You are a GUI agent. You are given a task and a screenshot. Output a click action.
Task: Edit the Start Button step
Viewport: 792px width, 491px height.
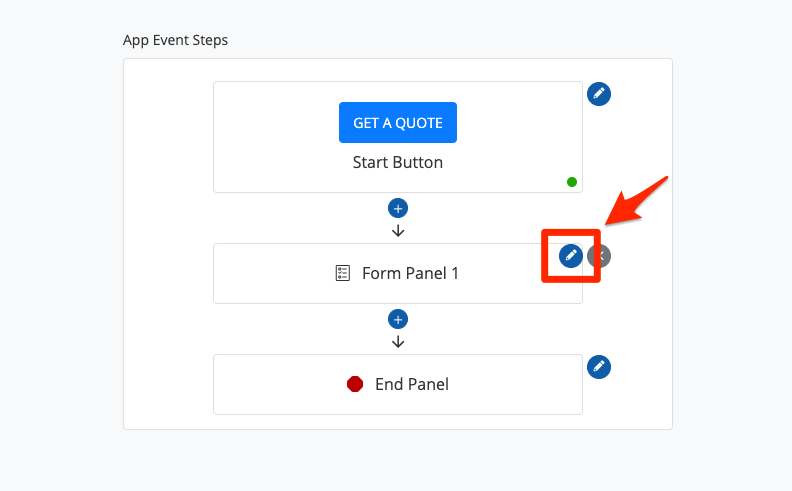(599, 94)
